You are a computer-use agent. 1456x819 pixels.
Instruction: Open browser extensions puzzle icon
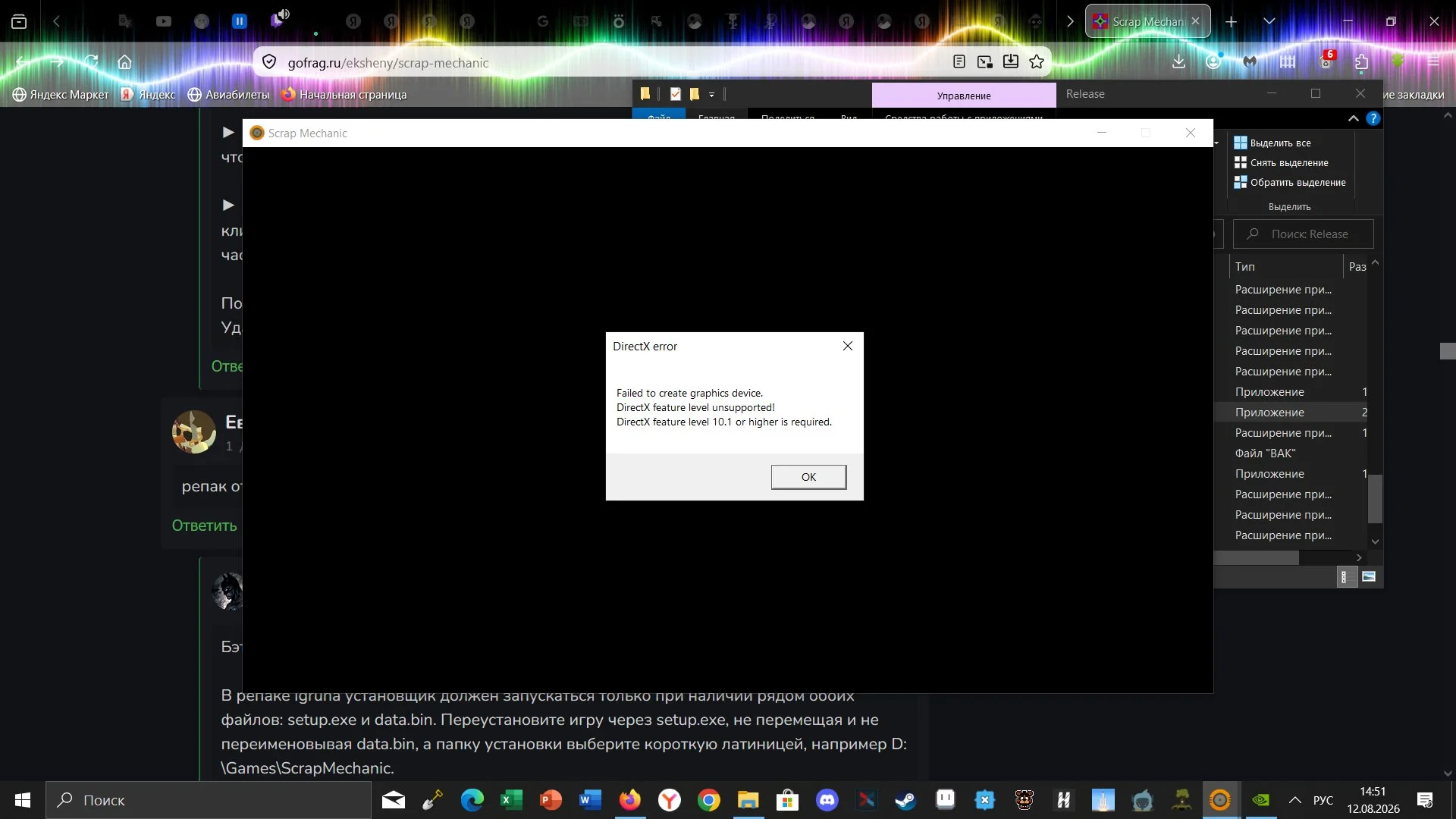click(x=1361, y=62)
